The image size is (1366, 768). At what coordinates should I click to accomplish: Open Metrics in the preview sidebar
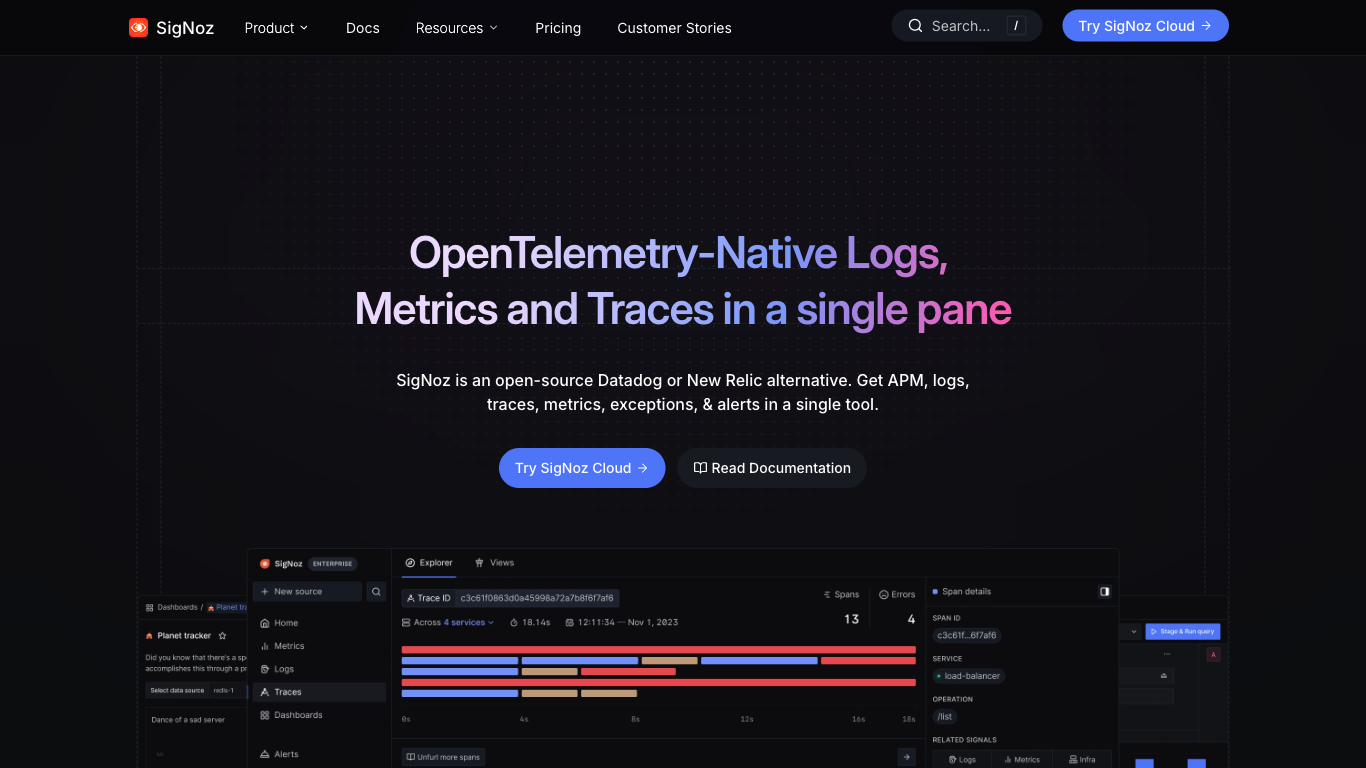(282, 646)
